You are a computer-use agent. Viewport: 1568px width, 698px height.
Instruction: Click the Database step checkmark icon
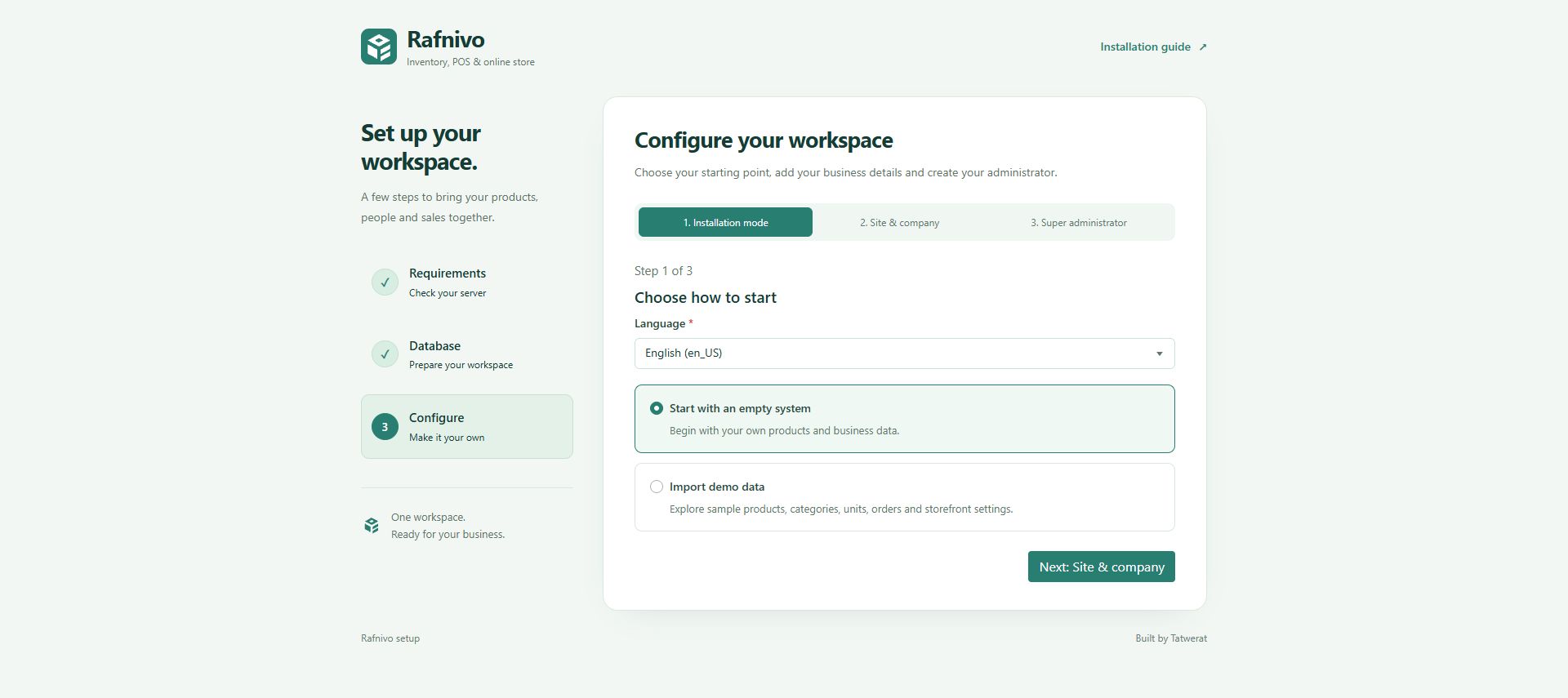385,354
